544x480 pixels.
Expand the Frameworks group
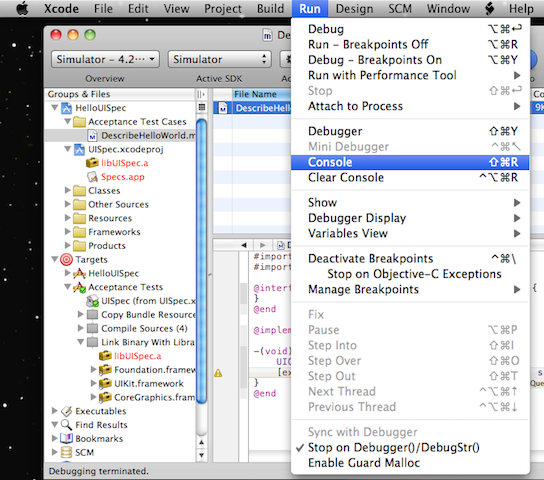point(68,232)
